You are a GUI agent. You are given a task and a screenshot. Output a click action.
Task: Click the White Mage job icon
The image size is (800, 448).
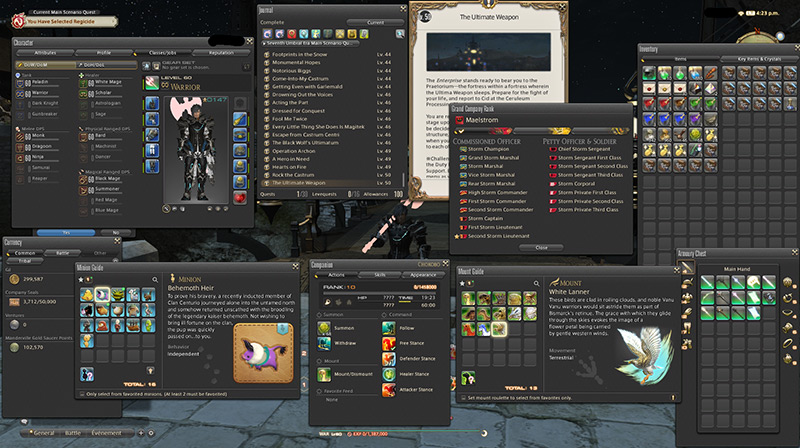83,83
